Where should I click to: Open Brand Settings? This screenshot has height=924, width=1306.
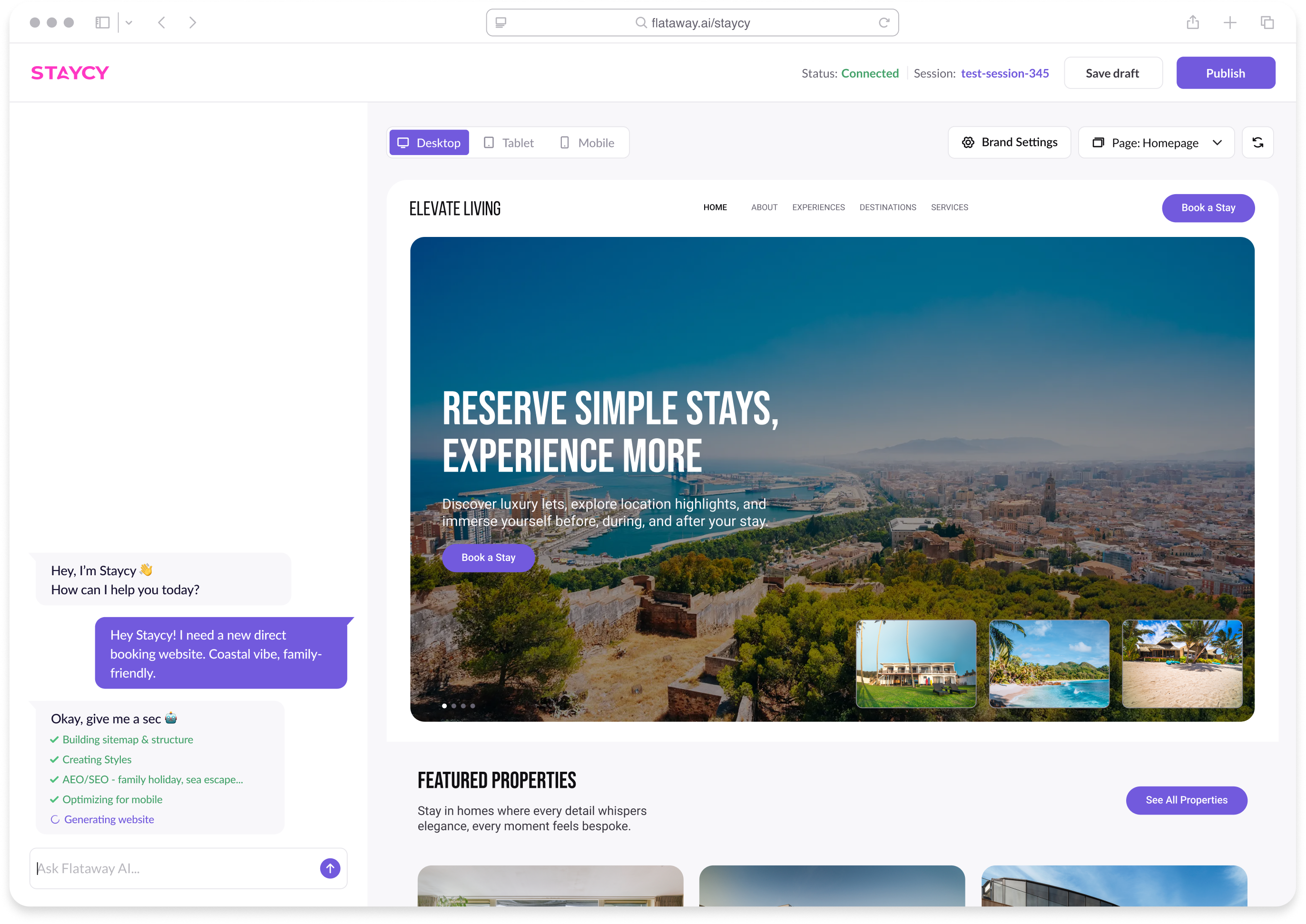pyautogui.click(x=1009, y=142)
